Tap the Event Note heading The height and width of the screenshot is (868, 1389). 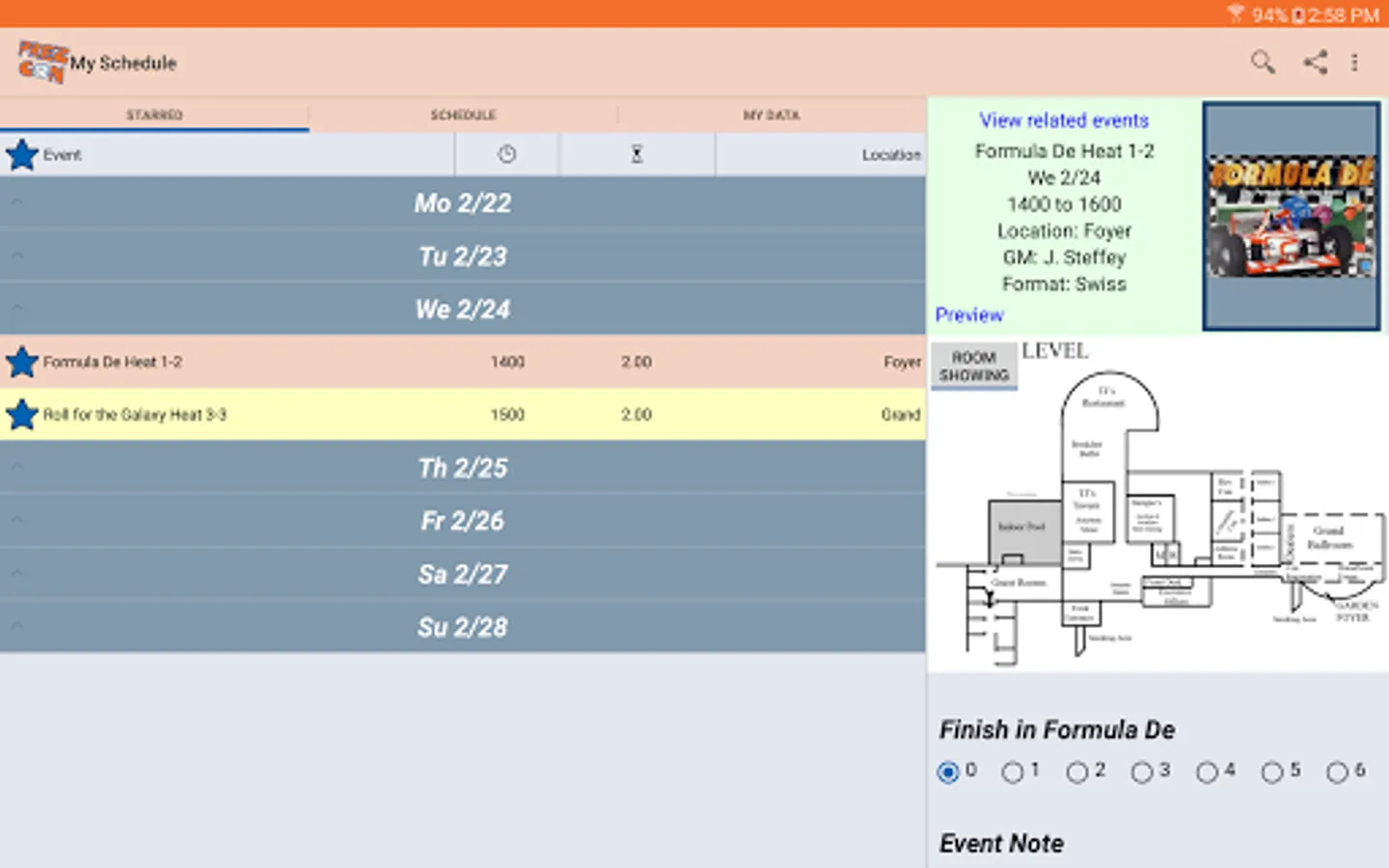1001,844
